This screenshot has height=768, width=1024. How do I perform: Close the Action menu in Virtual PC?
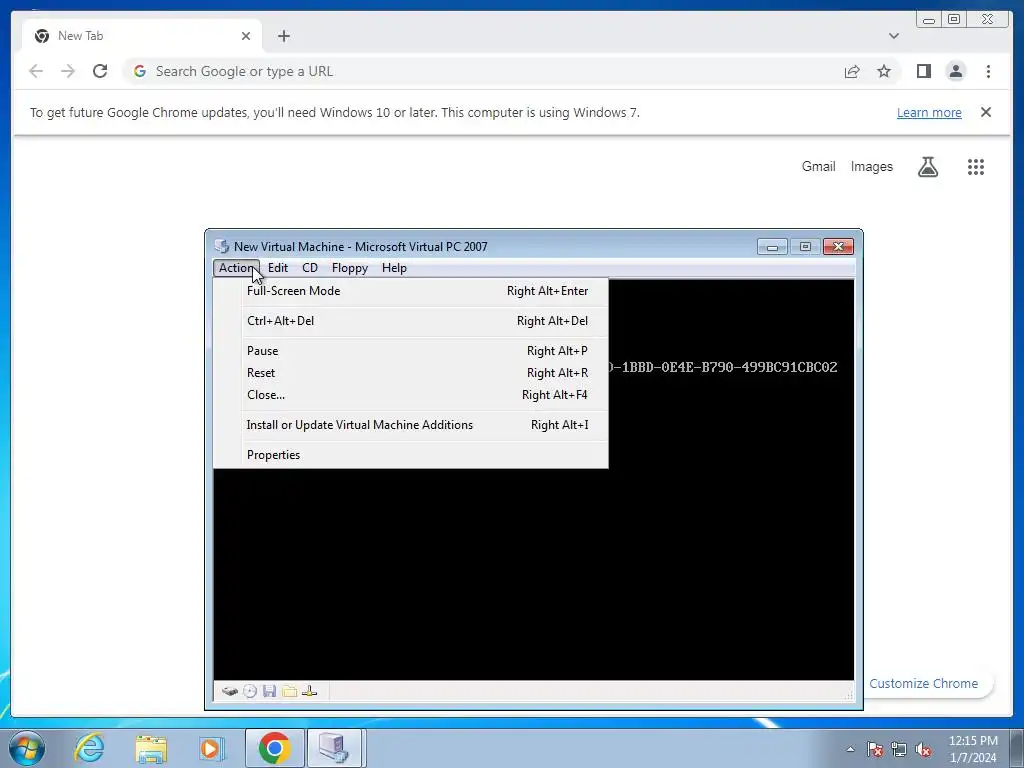236,268
